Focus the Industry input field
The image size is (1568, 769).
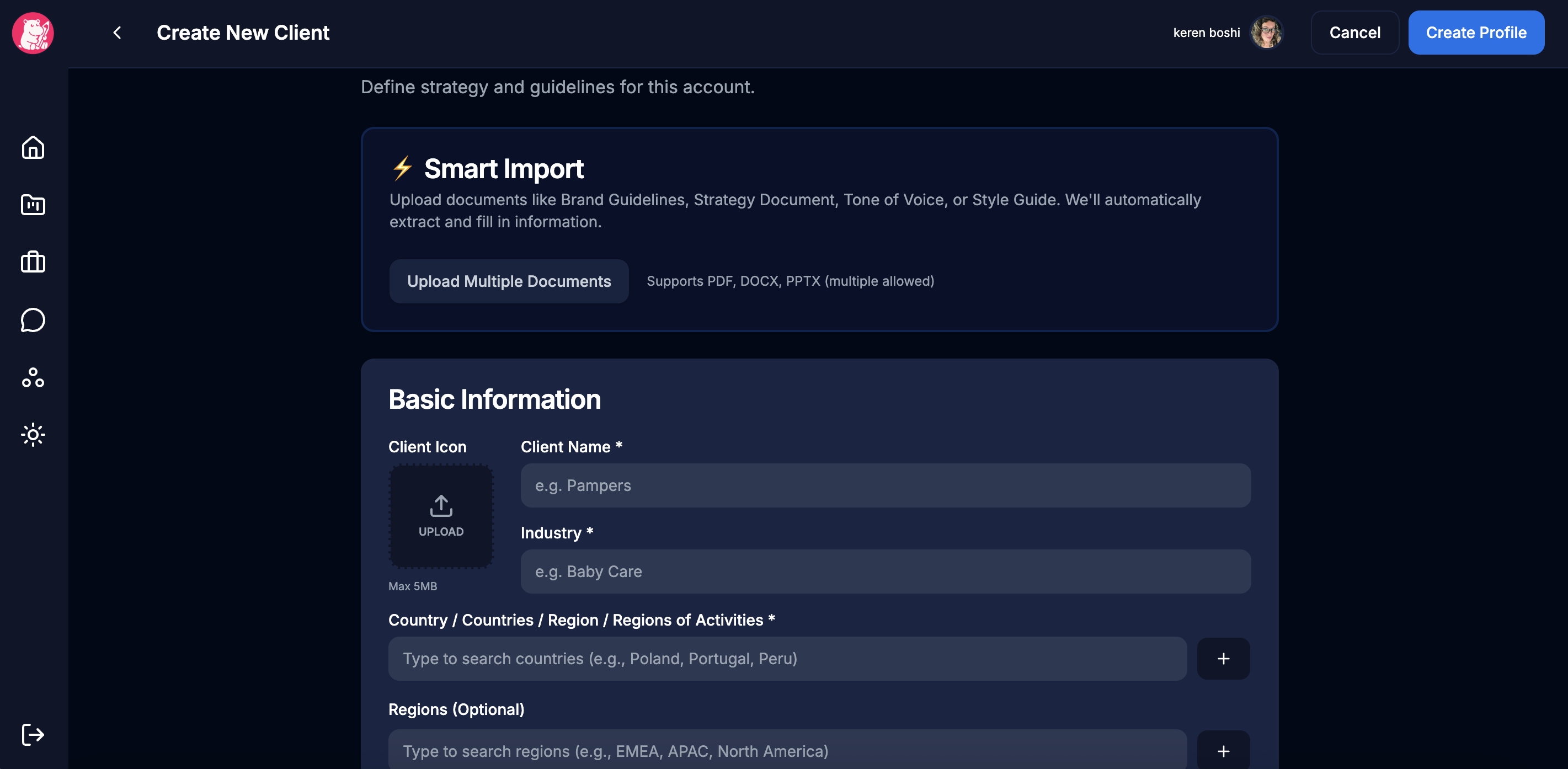(885, 572)
